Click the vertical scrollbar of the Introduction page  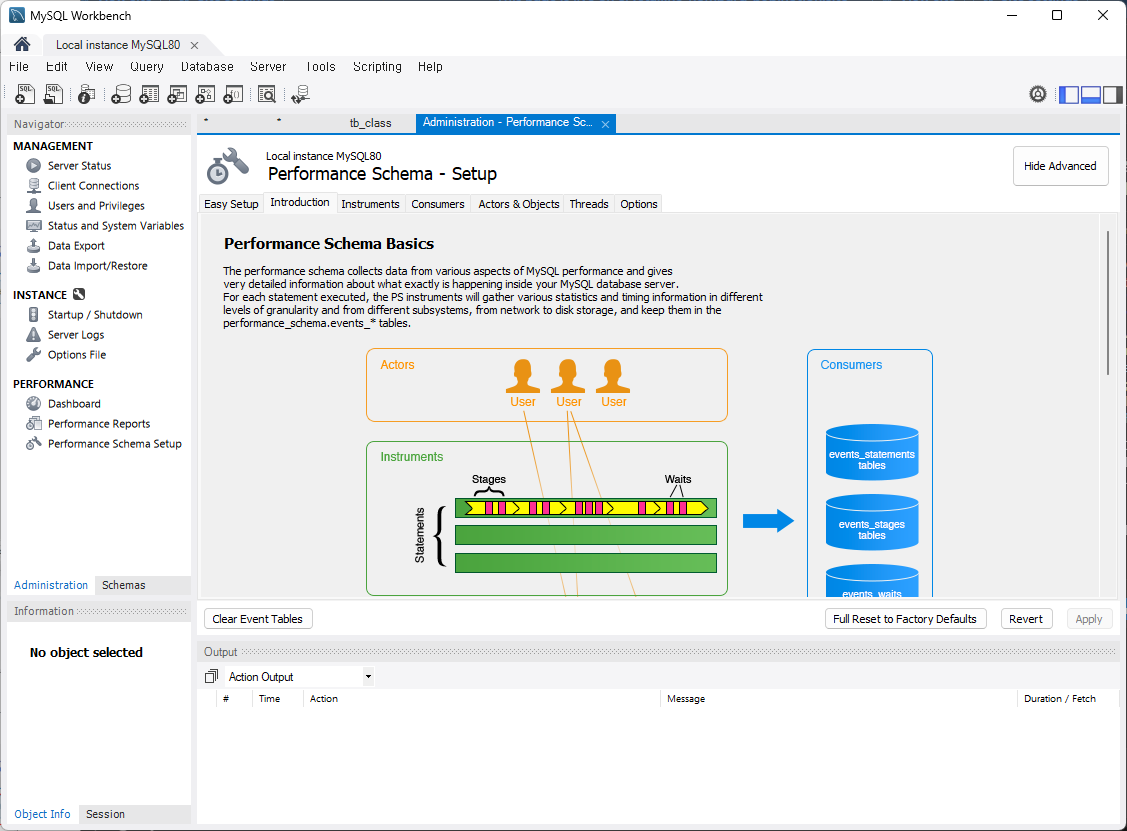pyautogui.click(x=1108, y=303)
